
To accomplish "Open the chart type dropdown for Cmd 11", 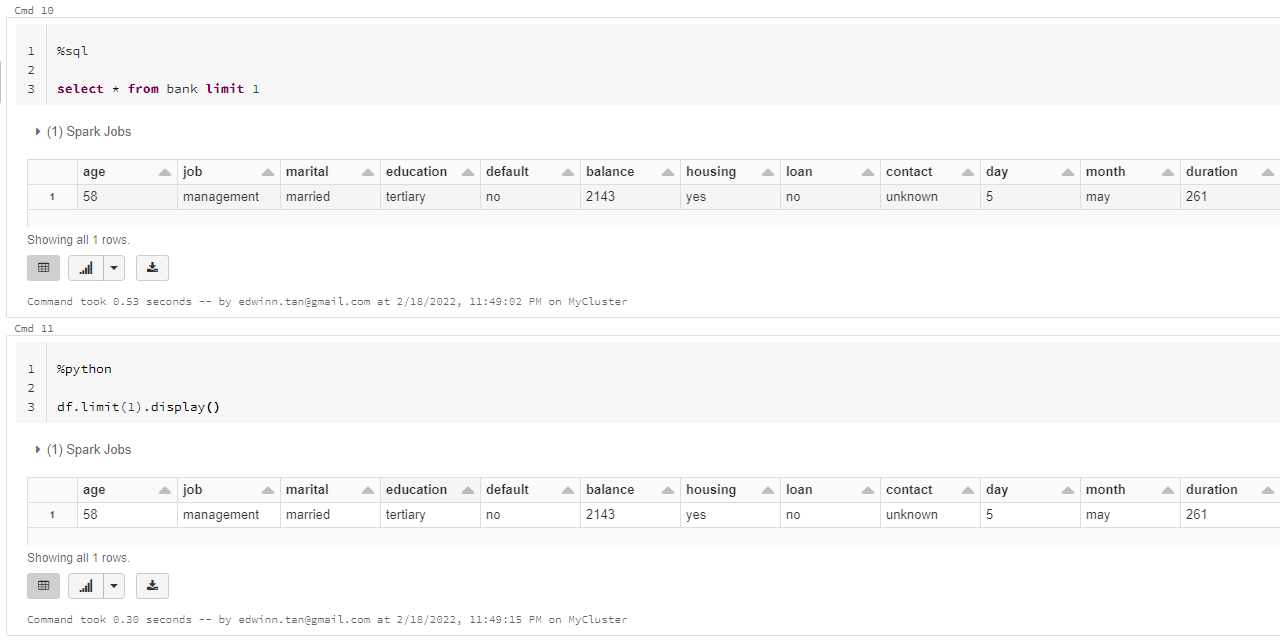I will tap(113, 585).
